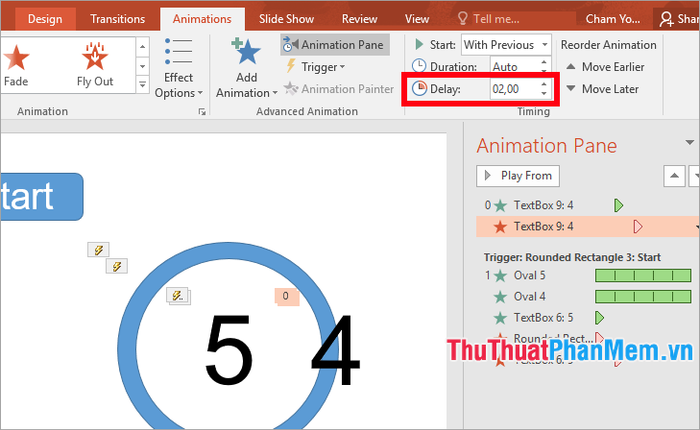The width and height of the screenshot is (700, 430).
Task: Click the stacked trigger lightning tag inside circle
Action: tap(178, 296)
